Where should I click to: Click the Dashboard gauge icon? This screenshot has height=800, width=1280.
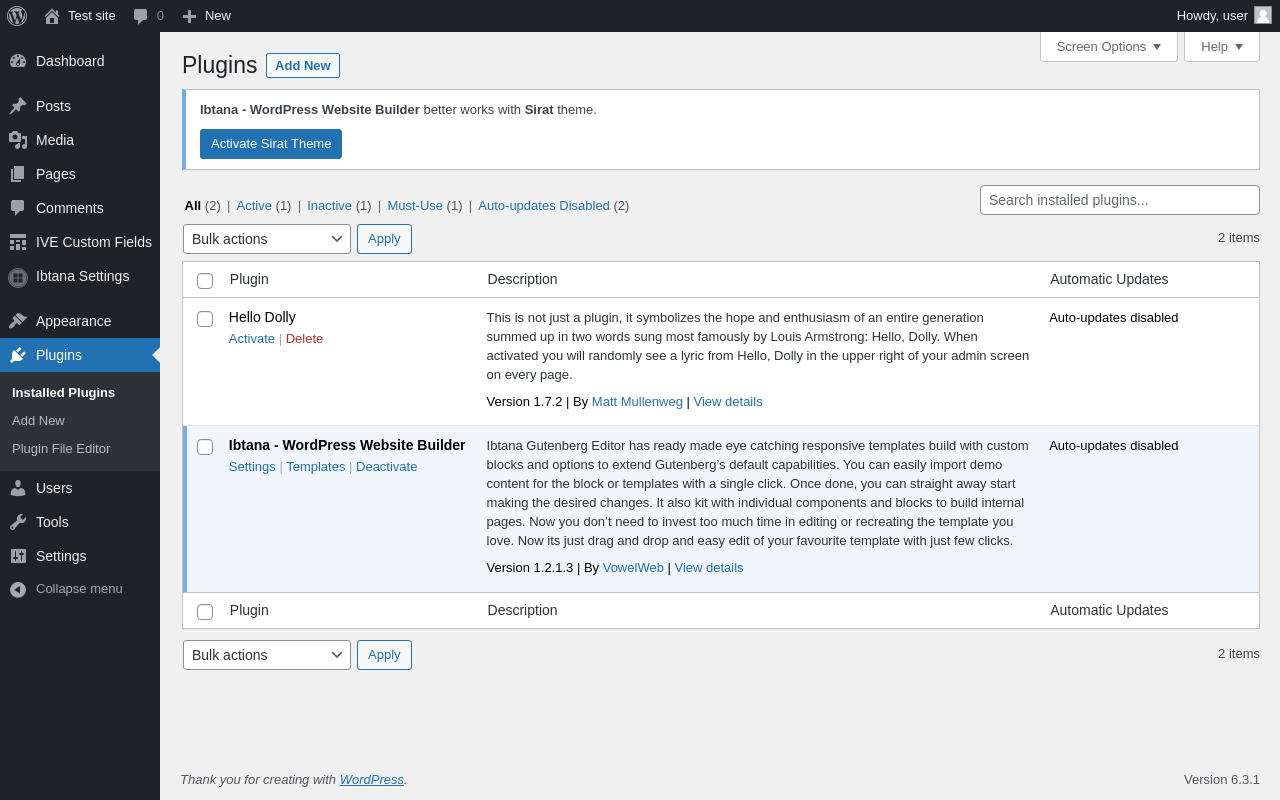point(18,61)
